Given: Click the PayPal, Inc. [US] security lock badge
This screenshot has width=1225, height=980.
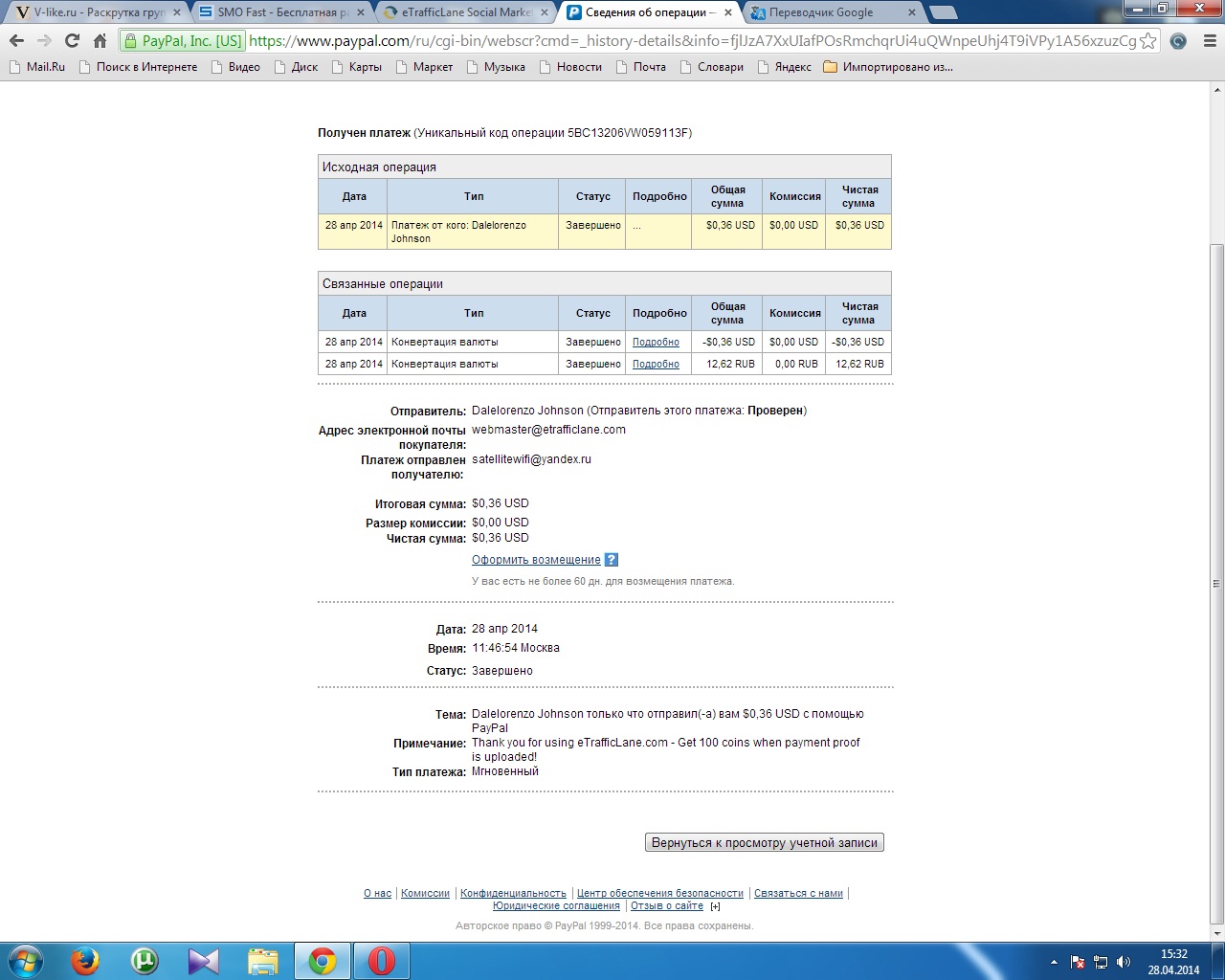Looking at the screenshot, I should [x=183, y=41].
